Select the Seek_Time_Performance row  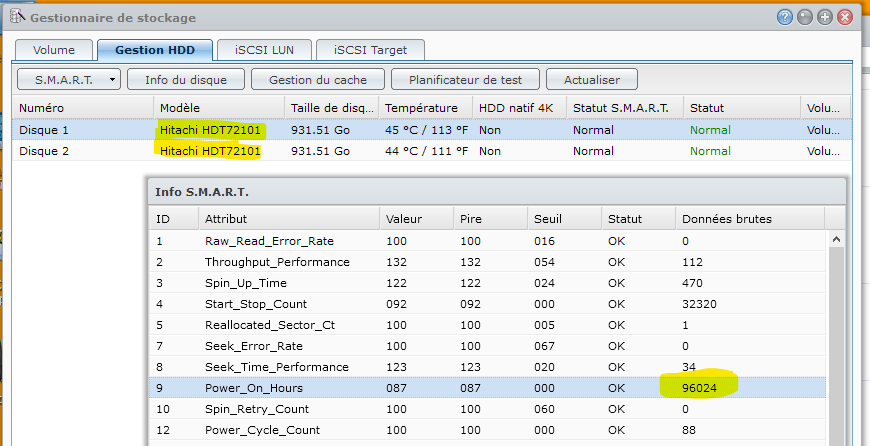tap(488, 367)
